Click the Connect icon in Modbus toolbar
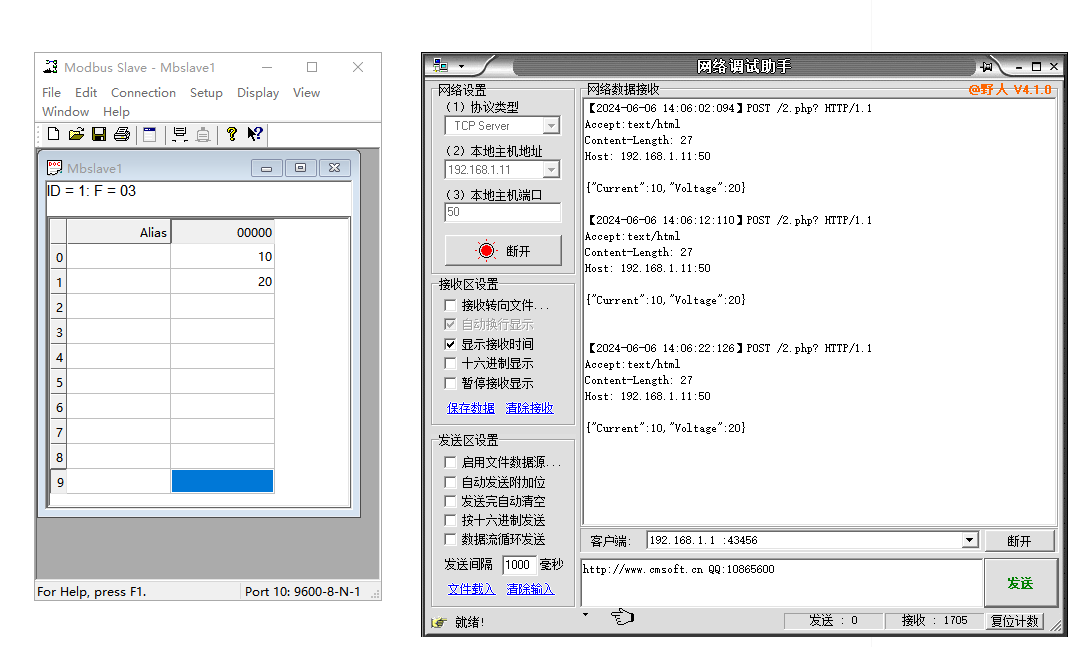1077x647 pixels. pyautogui.click(x=180, y=134)
